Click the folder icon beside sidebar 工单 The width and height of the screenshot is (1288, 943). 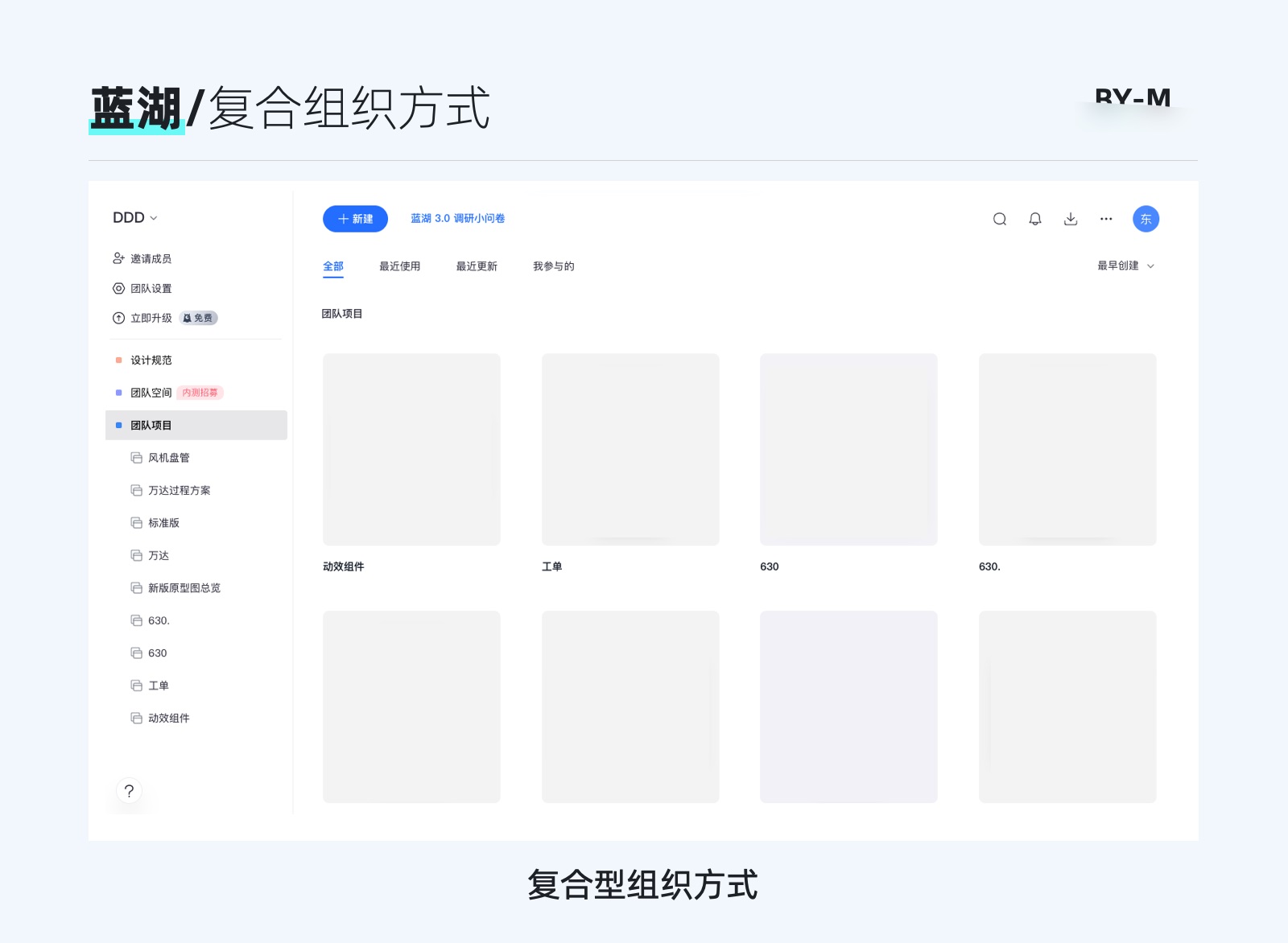point(137,686)
